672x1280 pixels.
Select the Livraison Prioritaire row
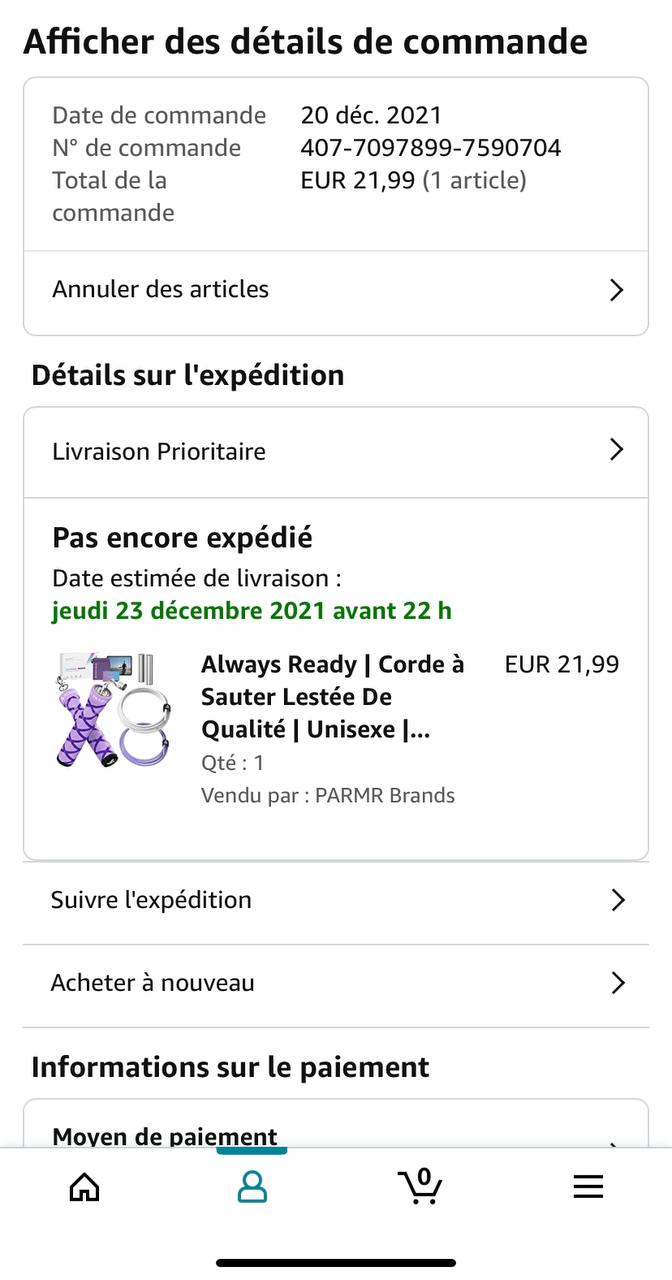tap(159, 451)
